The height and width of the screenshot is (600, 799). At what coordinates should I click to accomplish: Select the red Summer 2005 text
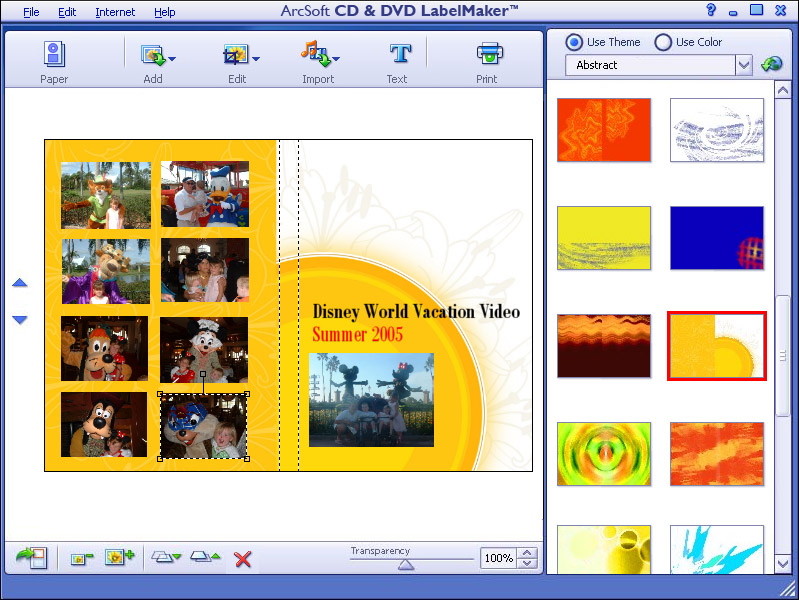[357, 334]
